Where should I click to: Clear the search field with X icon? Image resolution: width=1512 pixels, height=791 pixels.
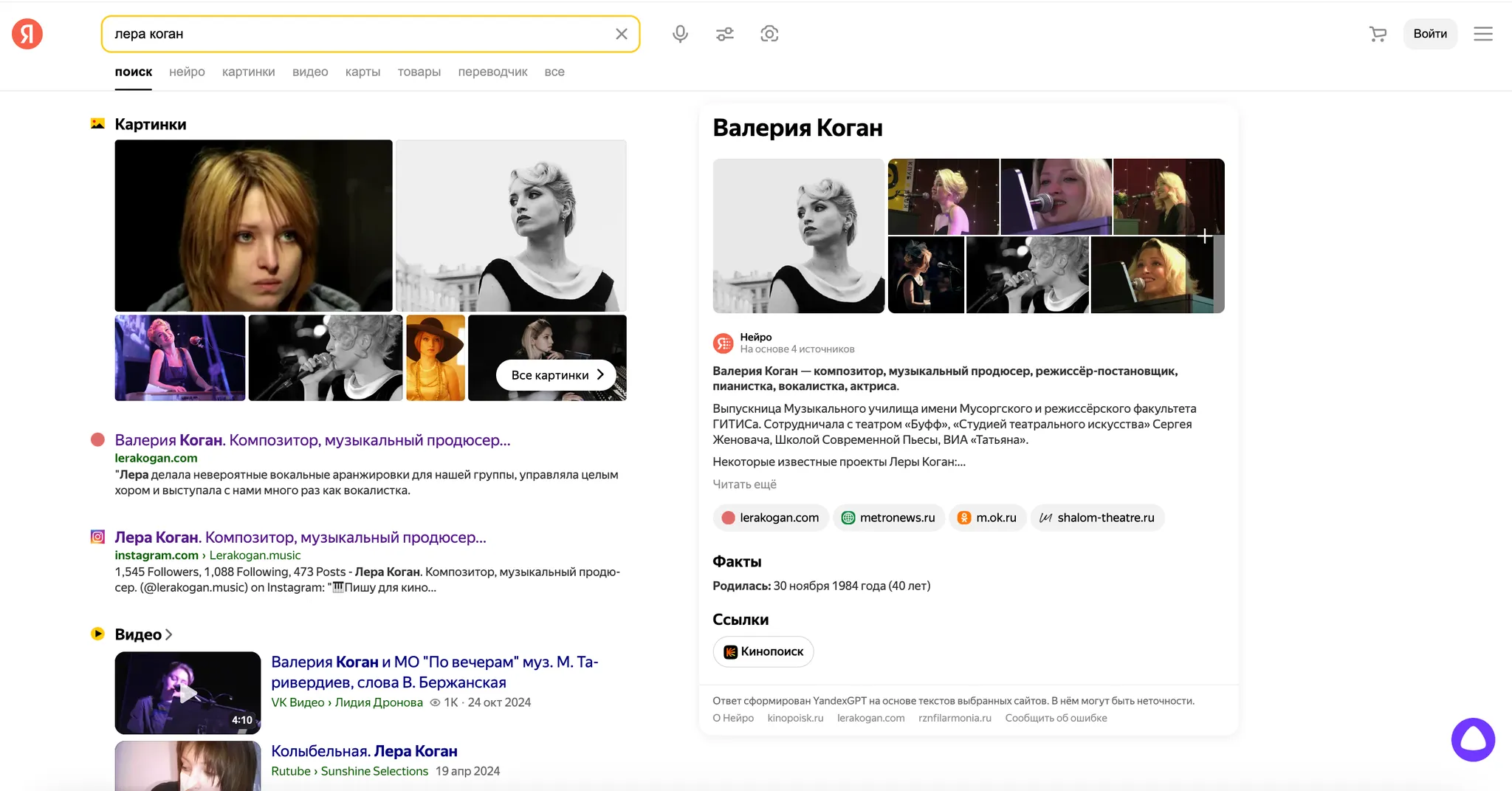[621, 34]
